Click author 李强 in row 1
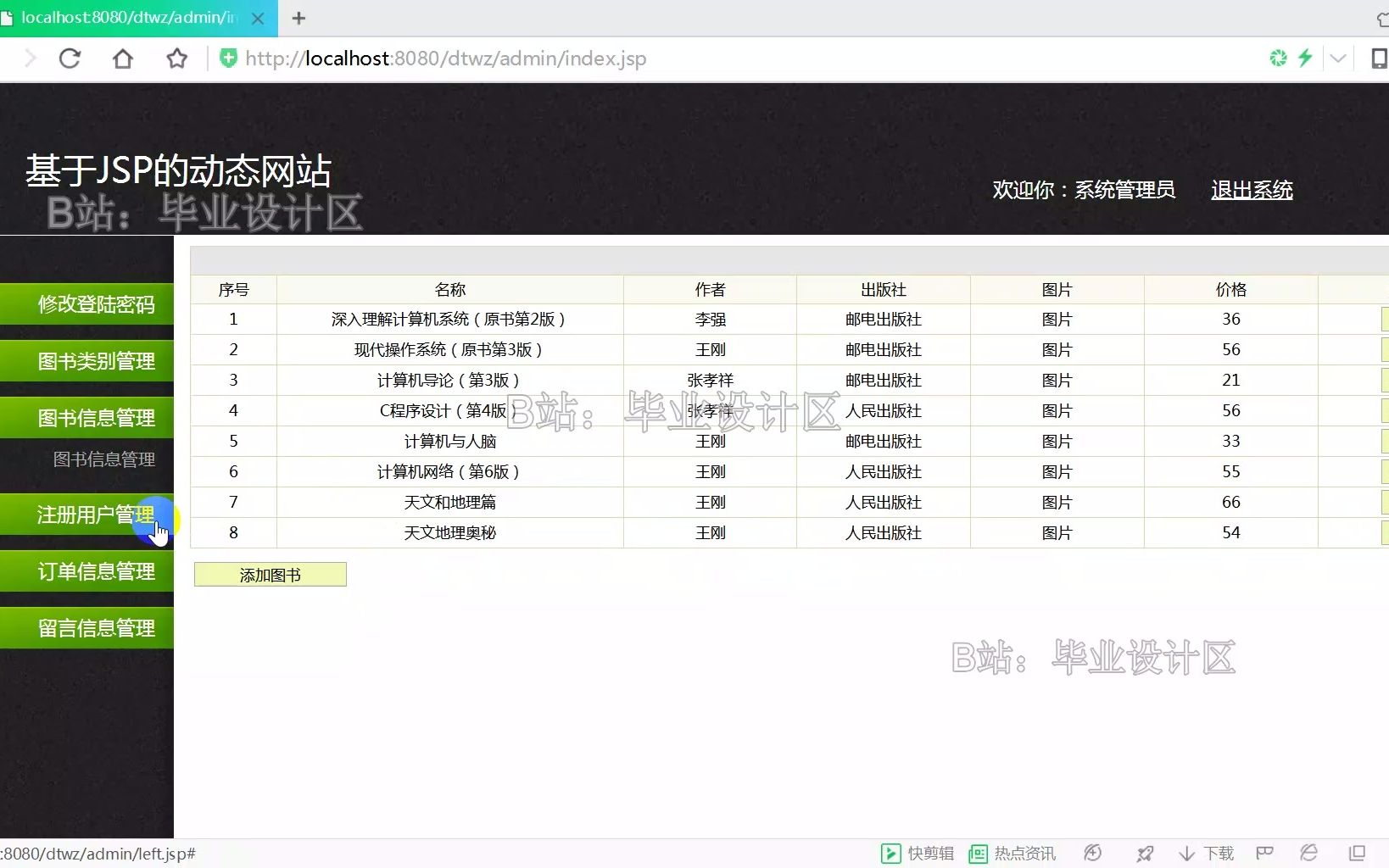 pos(710,320)
